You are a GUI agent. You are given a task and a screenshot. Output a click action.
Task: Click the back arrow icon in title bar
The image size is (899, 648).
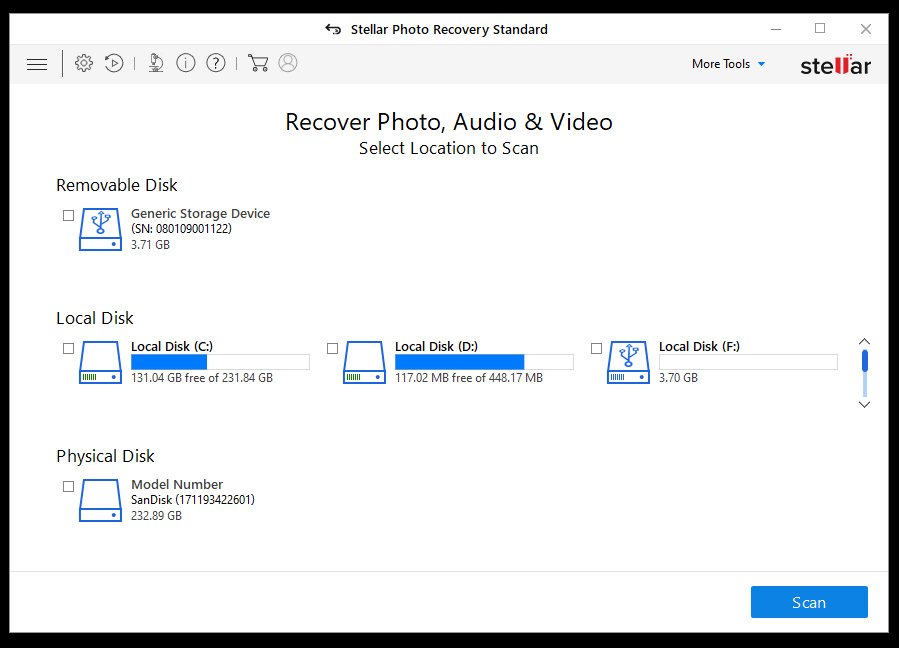333,29
